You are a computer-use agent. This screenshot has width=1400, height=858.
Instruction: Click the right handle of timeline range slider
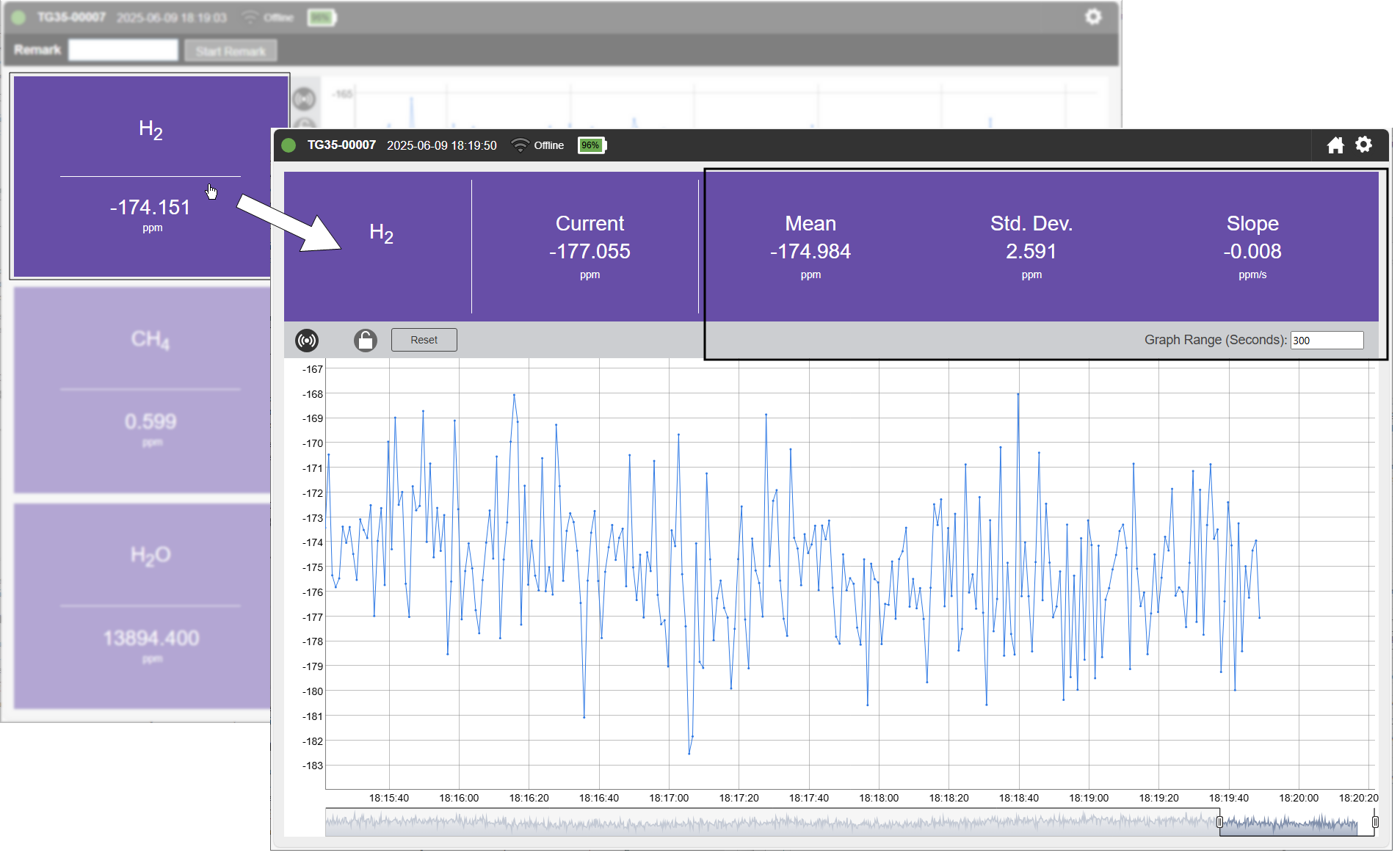[1375, 822]
